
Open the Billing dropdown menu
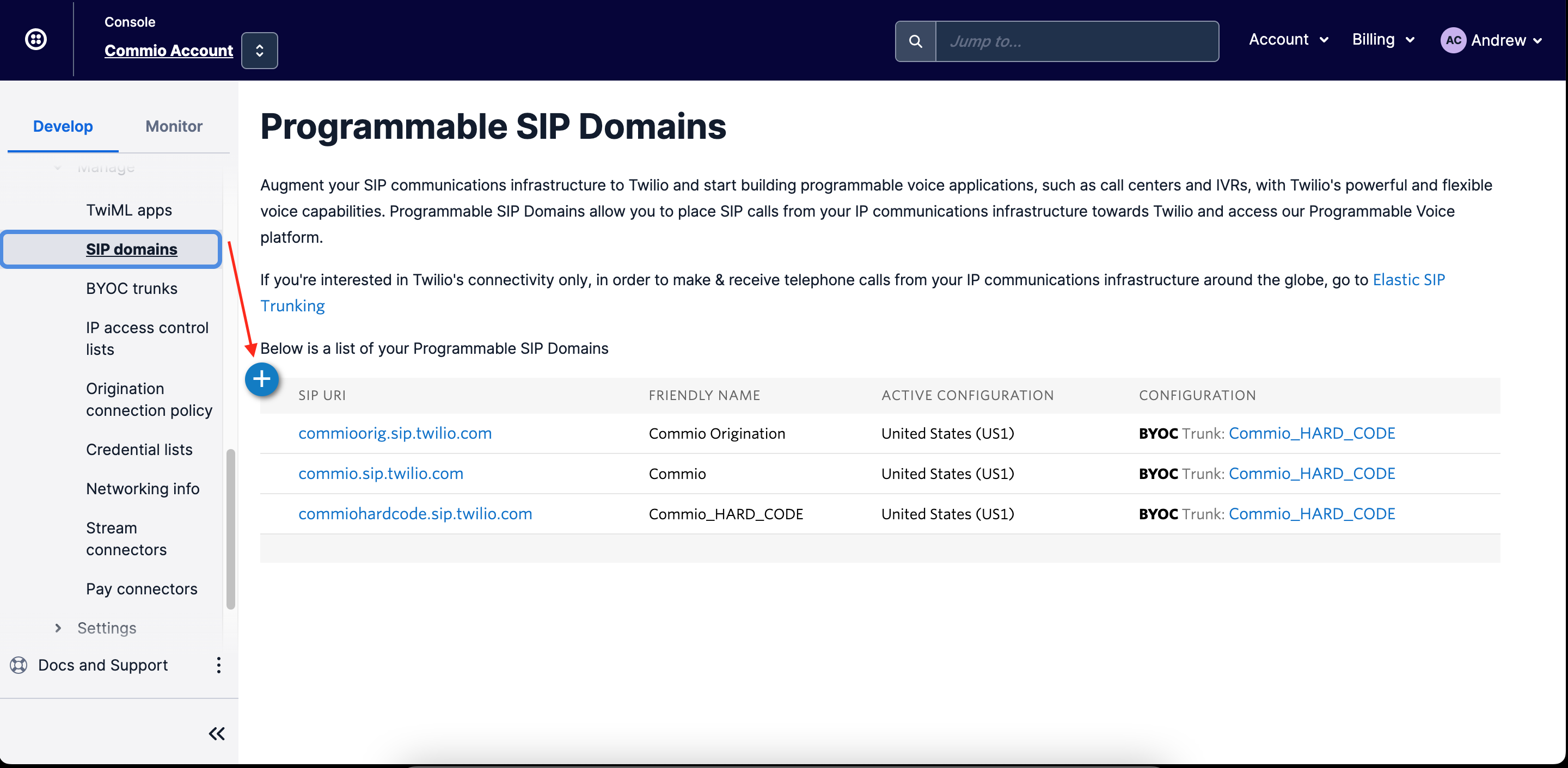(x=1383, y=40)
